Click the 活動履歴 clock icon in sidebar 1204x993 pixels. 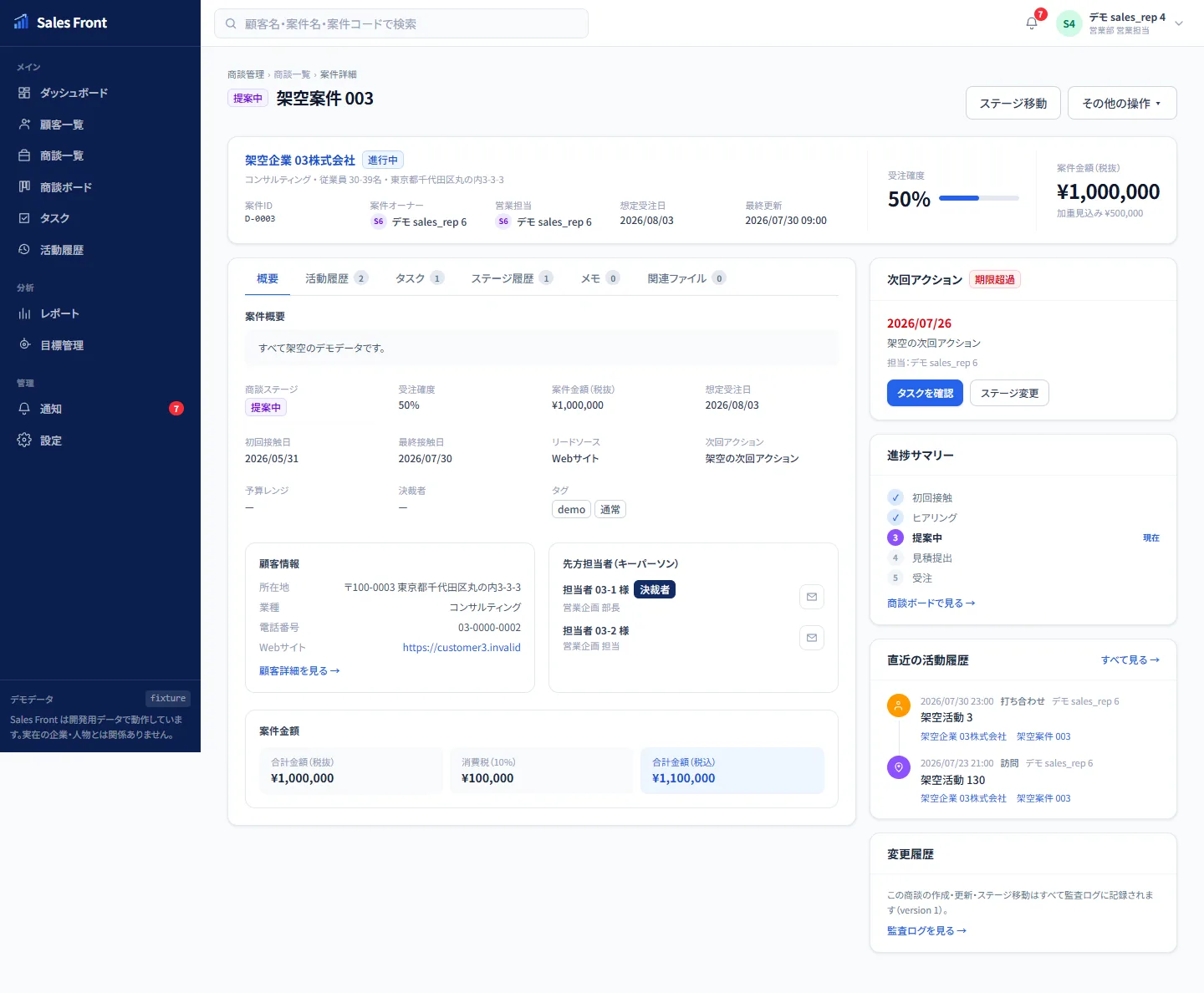[x=24, y=250]
